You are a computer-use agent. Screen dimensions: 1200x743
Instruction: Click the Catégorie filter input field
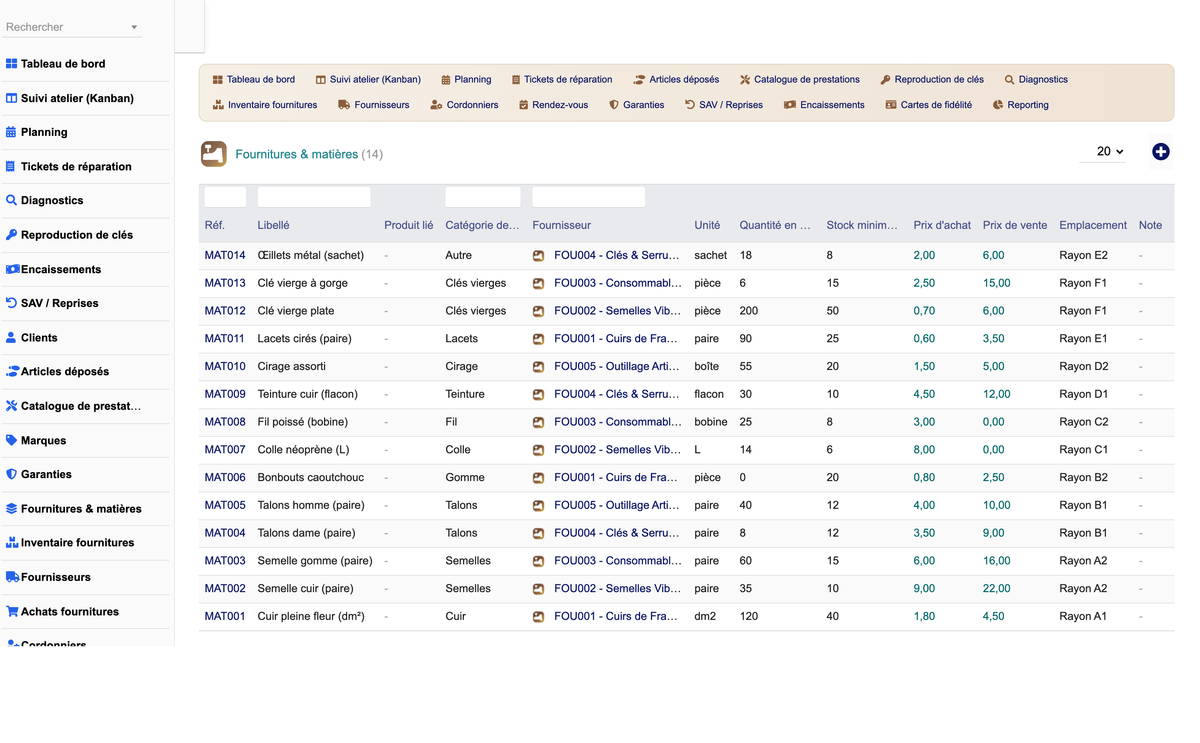tap(483, 197)
